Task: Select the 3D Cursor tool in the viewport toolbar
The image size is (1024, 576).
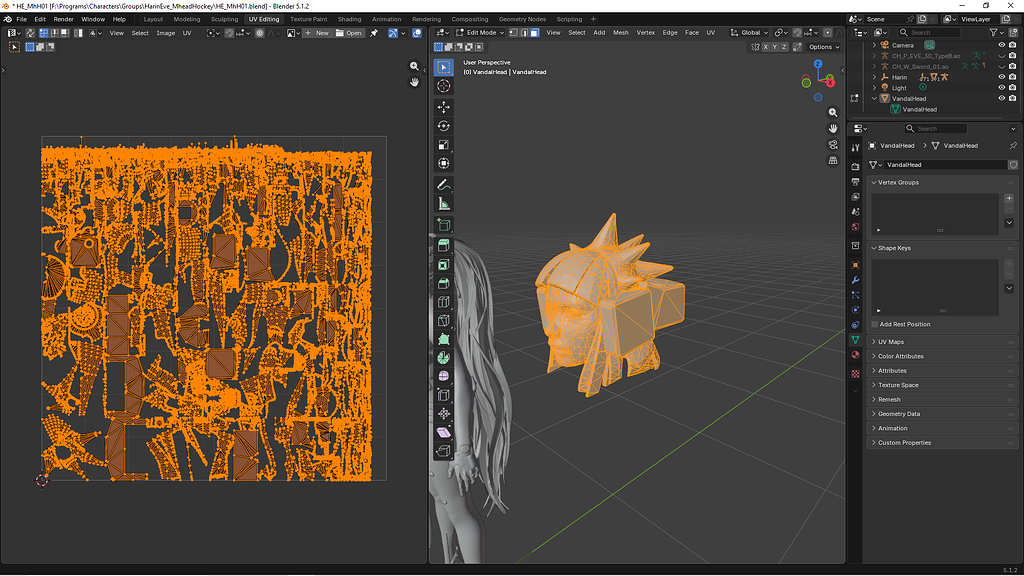Action: (443, 86)
